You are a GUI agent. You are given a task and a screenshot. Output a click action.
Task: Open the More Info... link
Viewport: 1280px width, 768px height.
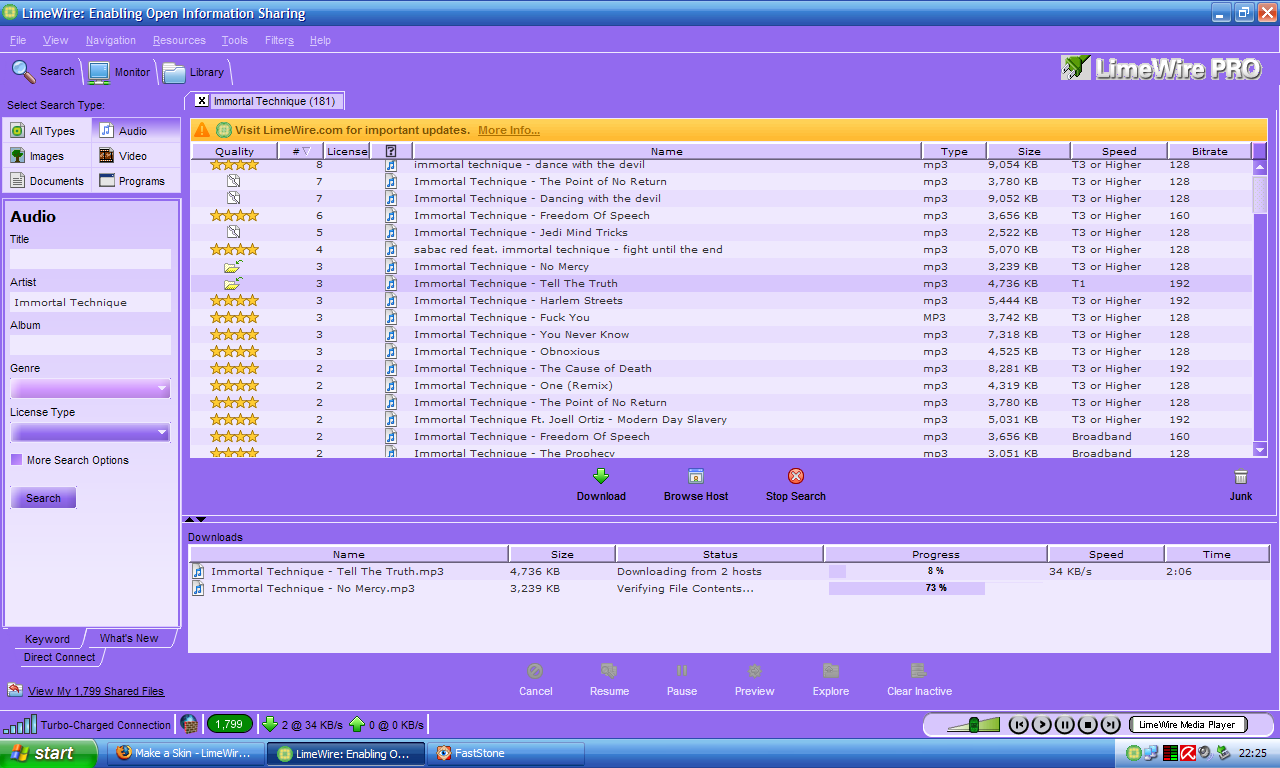[x=509, y=130]
